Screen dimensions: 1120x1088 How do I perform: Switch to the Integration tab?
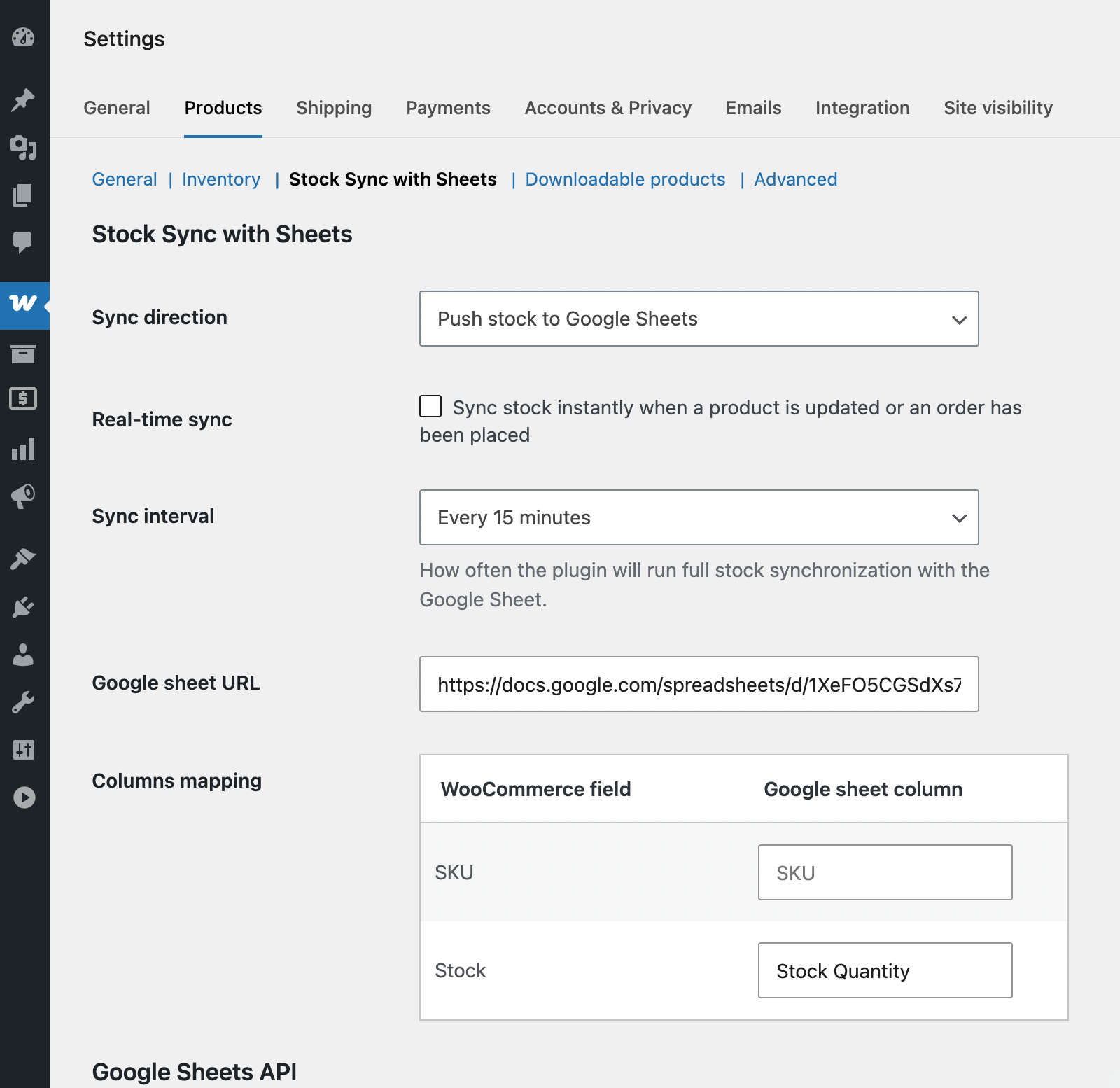(862, 108)
